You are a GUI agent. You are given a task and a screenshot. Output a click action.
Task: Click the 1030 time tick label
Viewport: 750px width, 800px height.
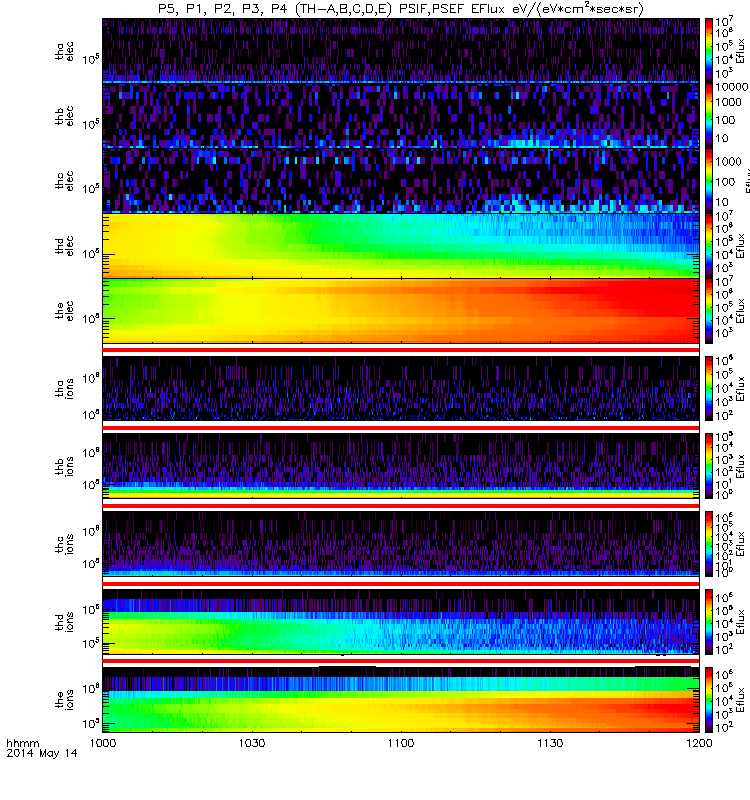click(252, 743)
